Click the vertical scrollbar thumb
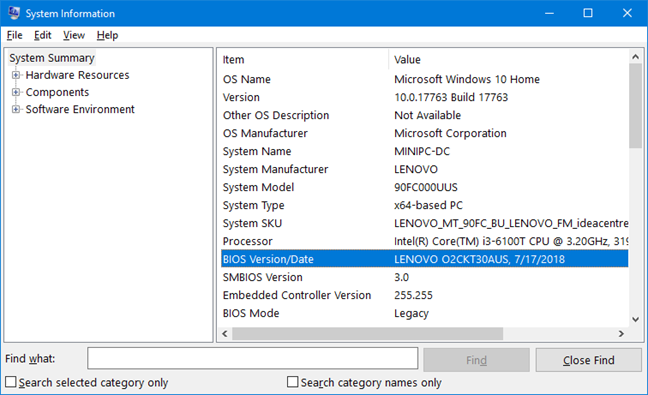The height and width of the screenshot is (395, 648). (x=636, y=106)
